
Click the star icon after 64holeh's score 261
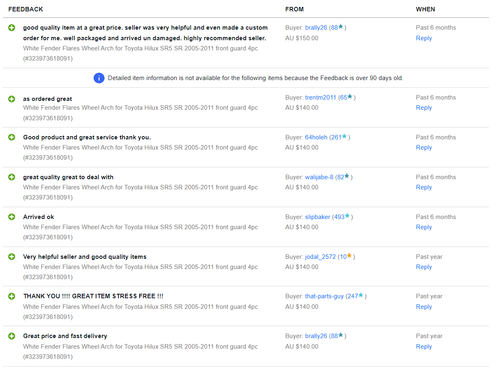point(344,136)
